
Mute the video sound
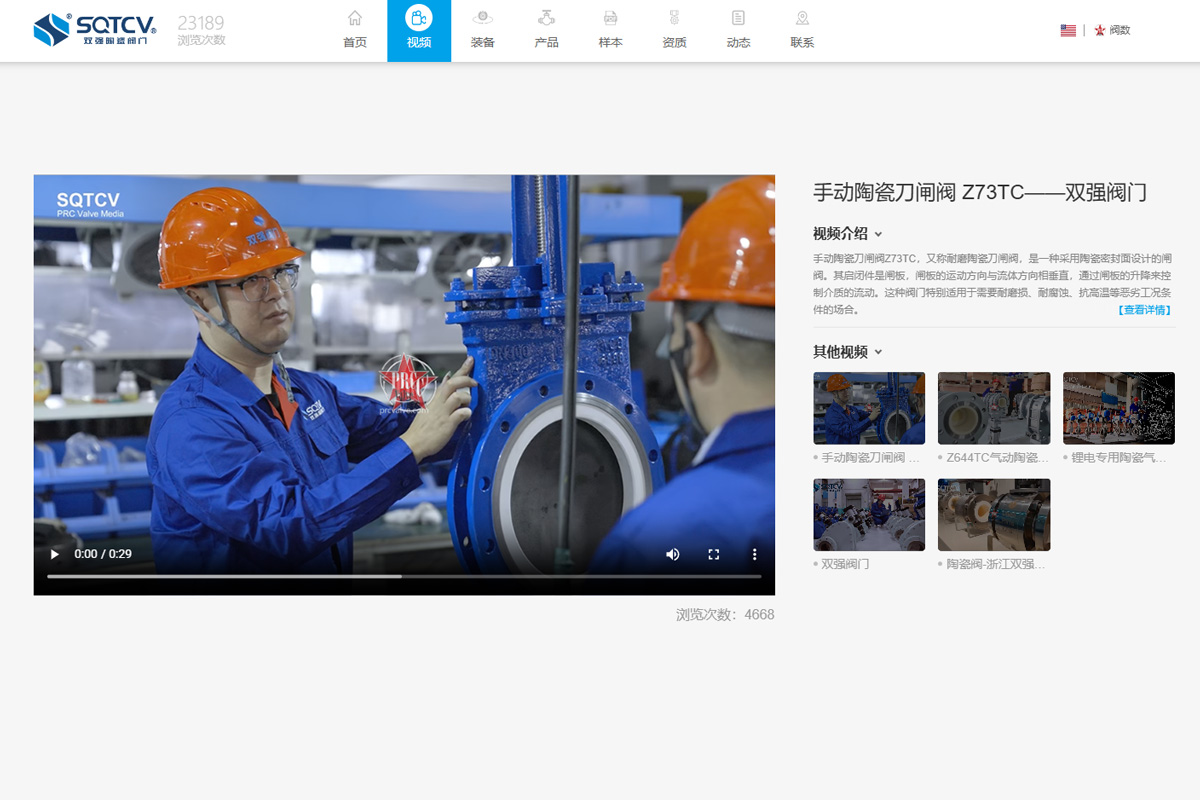coord(673,554)
